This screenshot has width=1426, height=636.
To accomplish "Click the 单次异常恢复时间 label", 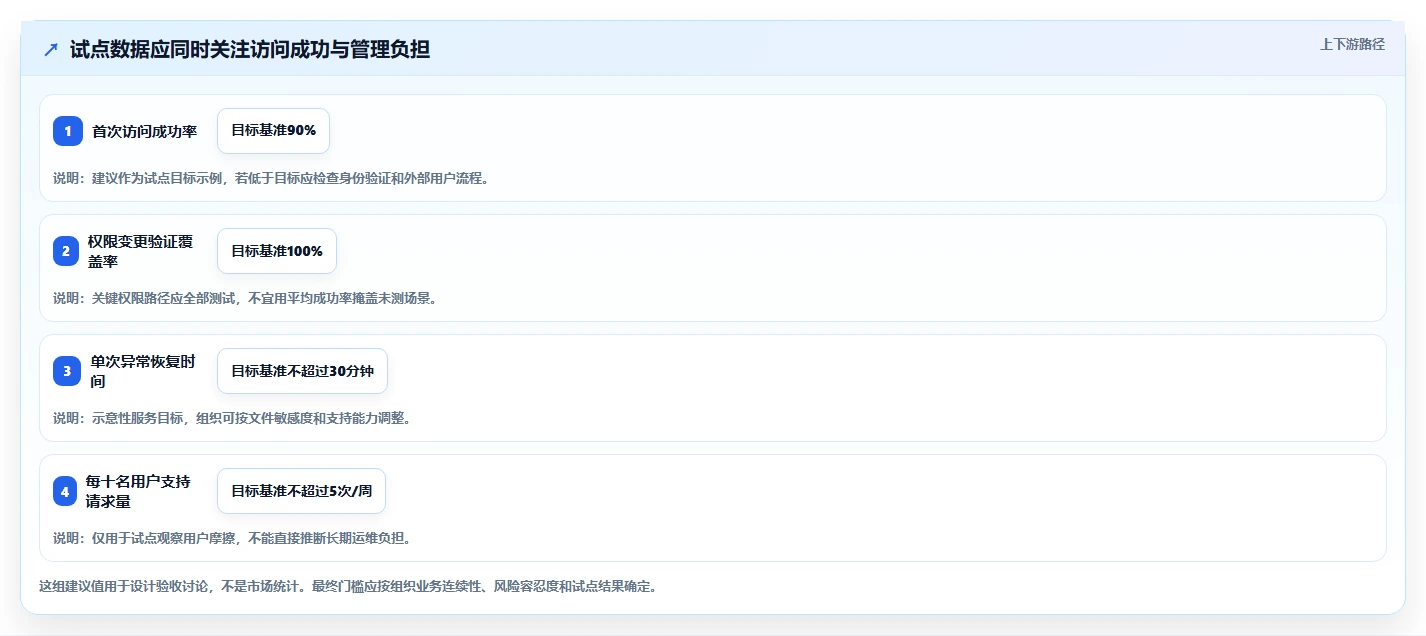I will pos(143,371).
